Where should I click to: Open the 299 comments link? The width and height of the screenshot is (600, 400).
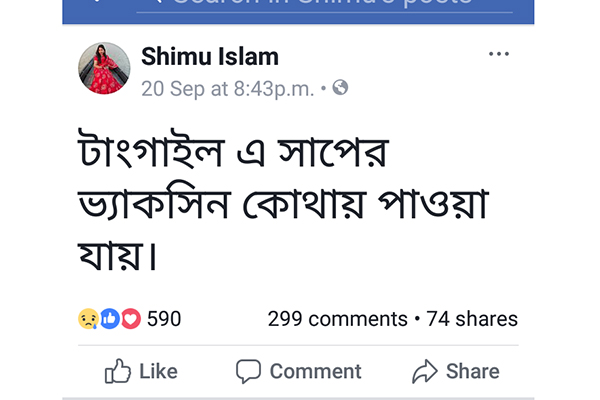click(x=338, y=319)
